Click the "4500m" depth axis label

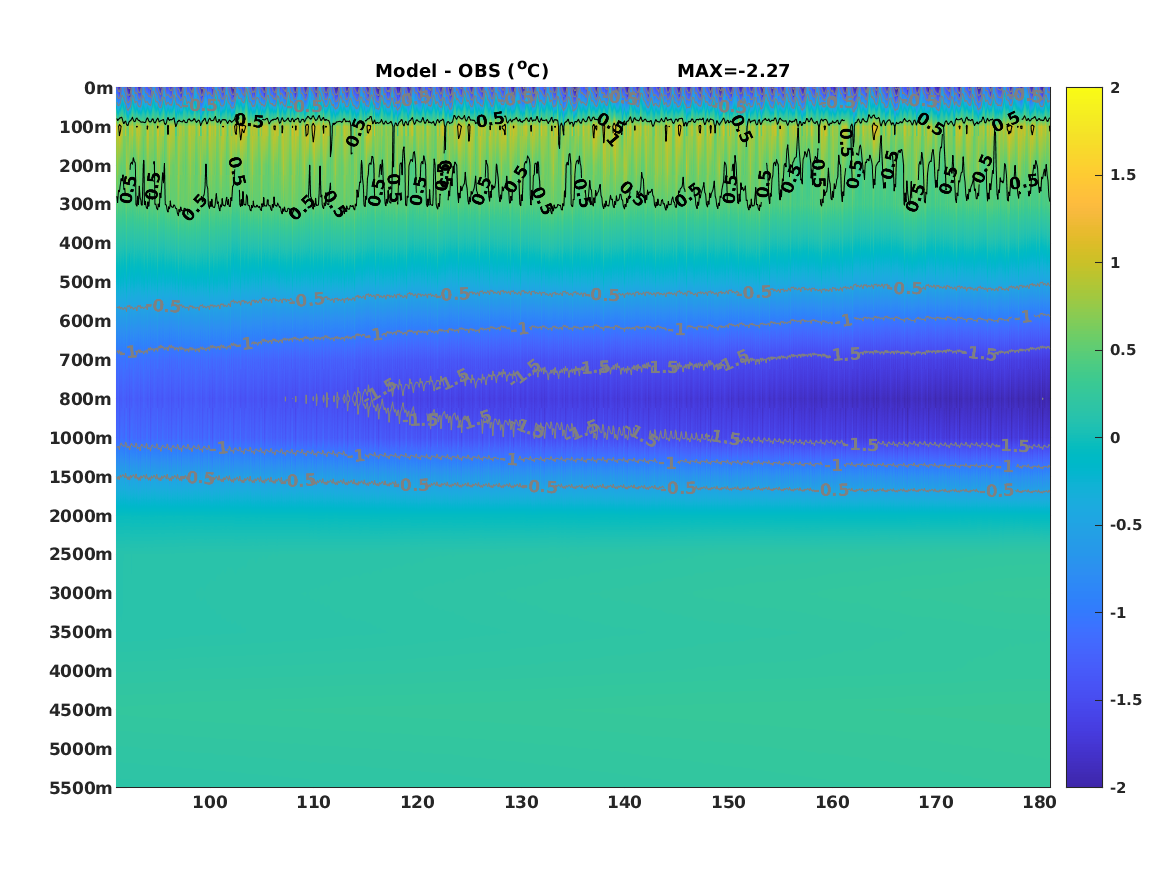point(81,710)
